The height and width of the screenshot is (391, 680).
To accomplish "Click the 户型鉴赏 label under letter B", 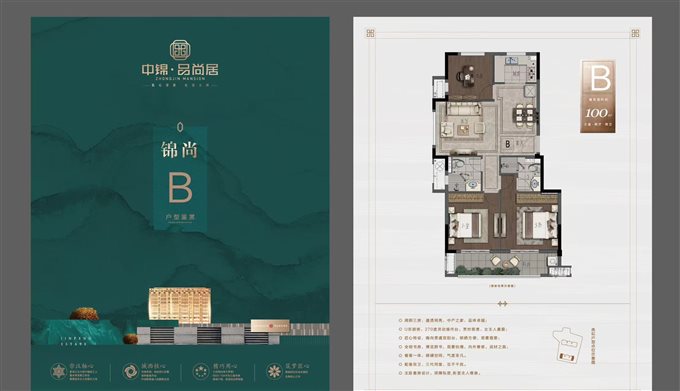I will (x=180, y=216).
